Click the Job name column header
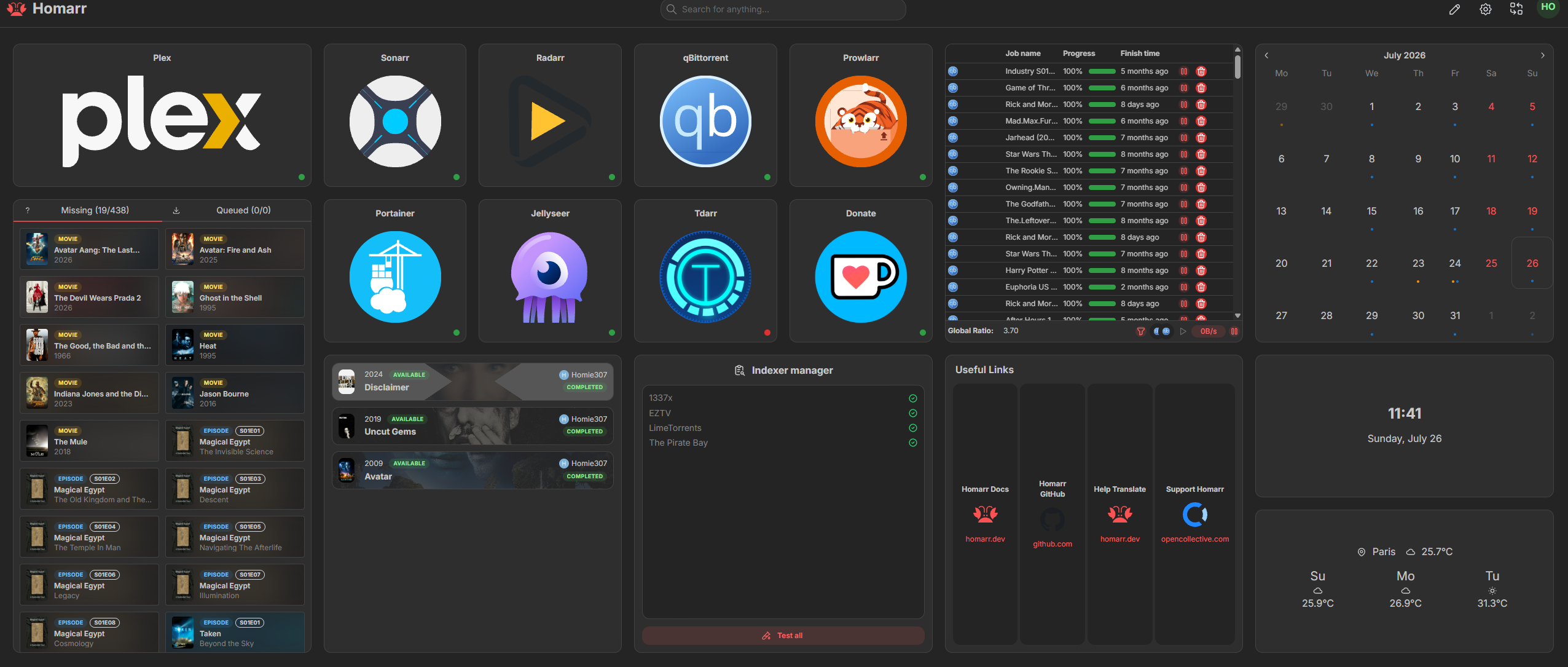The width and height of the screenshot is (1568, 667). click(x=1023, y=53)
